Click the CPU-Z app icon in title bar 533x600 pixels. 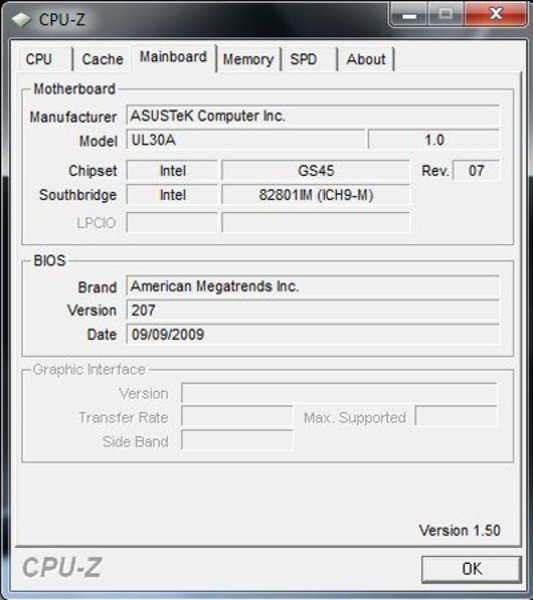(21, 20)
